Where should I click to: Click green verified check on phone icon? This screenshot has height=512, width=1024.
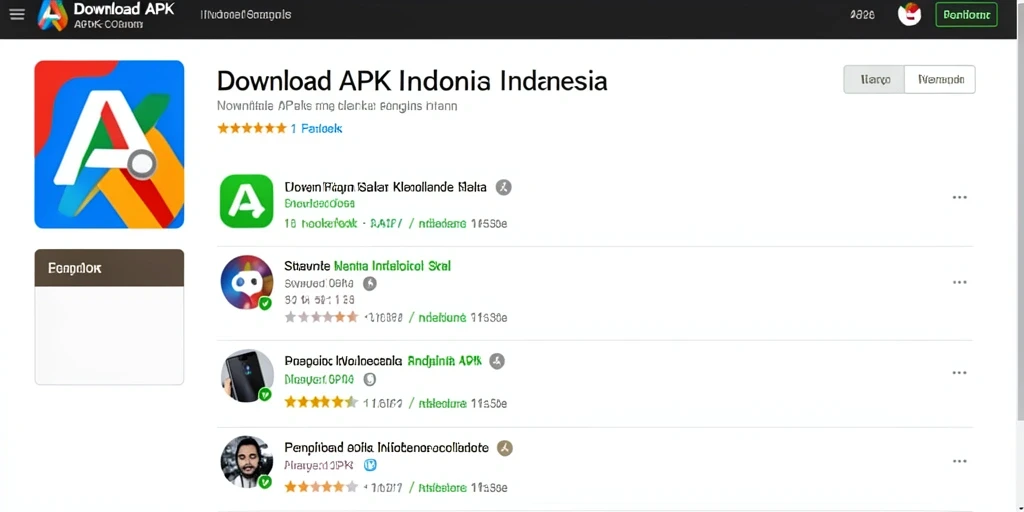tap(264, 394)
